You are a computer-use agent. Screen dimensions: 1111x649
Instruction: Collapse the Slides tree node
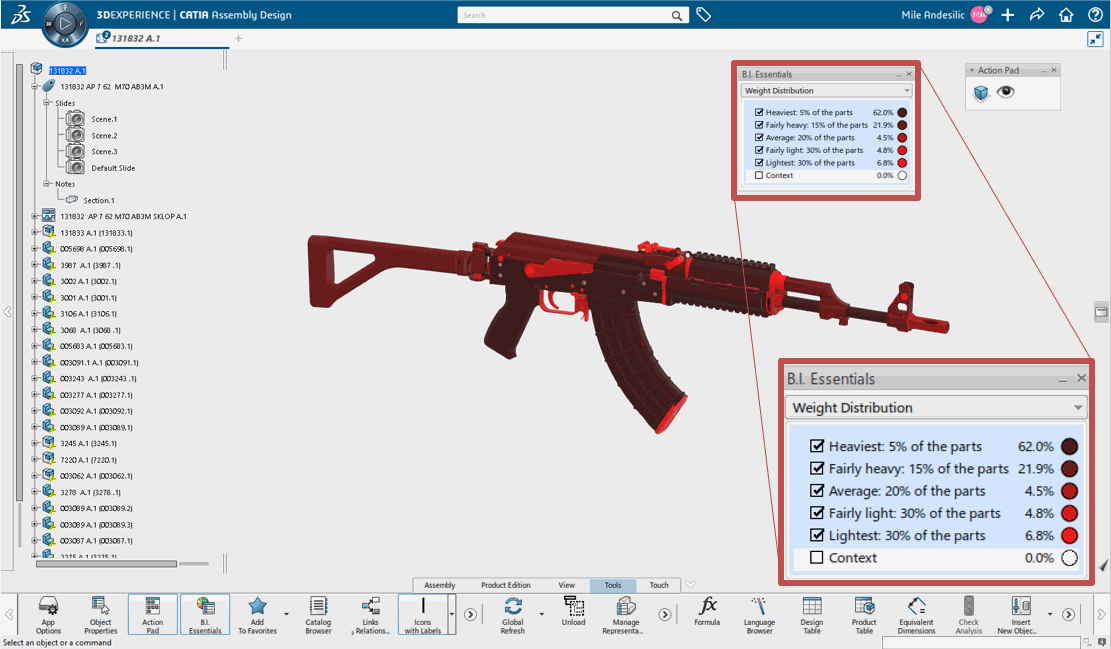tap(45, 102)
